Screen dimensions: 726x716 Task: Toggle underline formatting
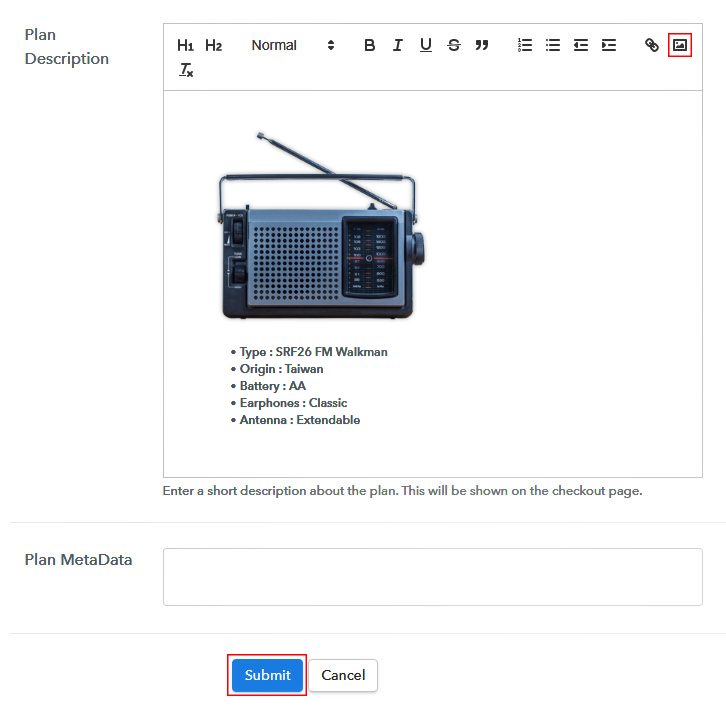click(426, 45)
